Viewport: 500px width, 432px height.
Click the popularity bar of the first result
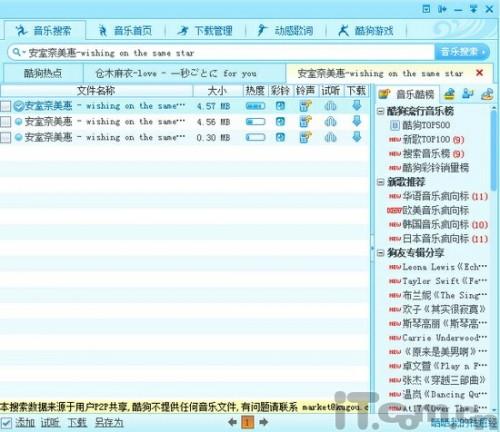[x=255, y=106]
